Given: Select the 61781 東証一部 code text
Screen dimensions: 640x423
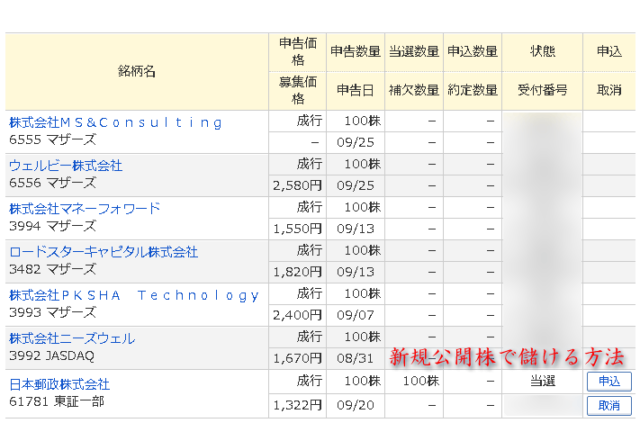Looking at the screenshot, I should click(57, 402).
